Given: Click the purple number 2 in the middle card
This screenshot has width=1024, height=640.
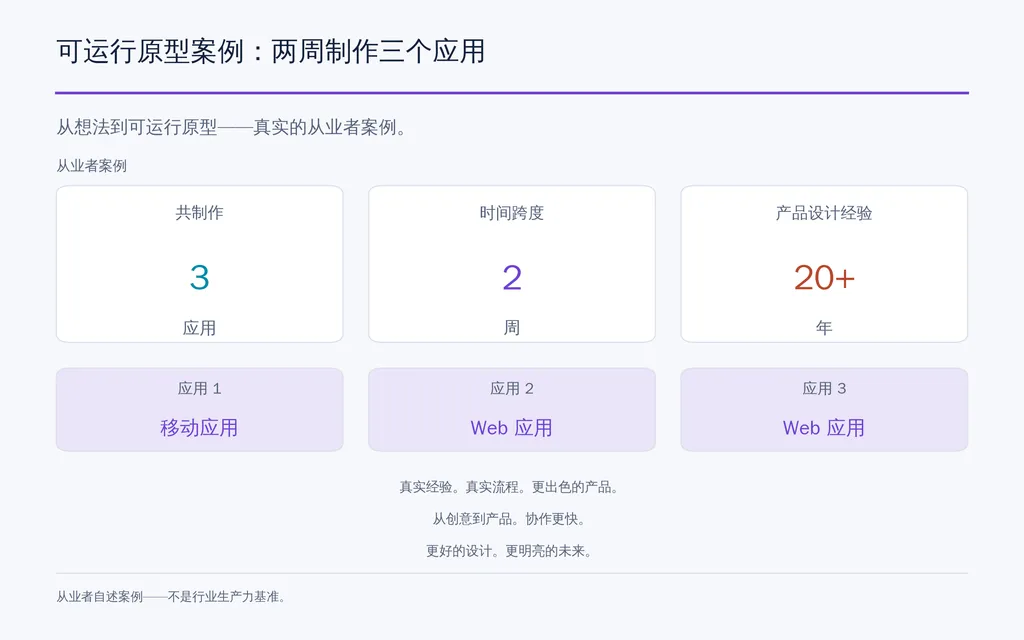Looking at the screenshot, I should [x=512, y=278].
